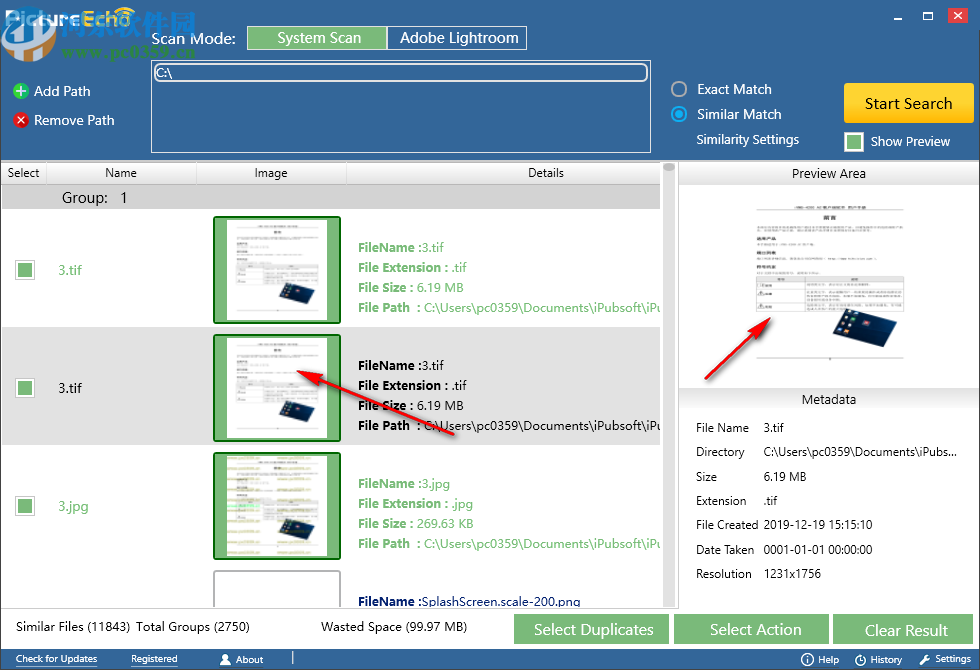The width and height of the screenshot is (980, 670).
Task: Switch to System Scan mode
Action: point(318,38)
